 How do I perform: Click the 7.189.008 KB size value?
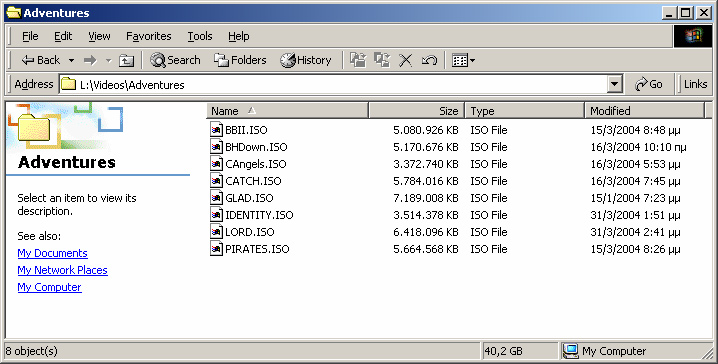(426, 198)
